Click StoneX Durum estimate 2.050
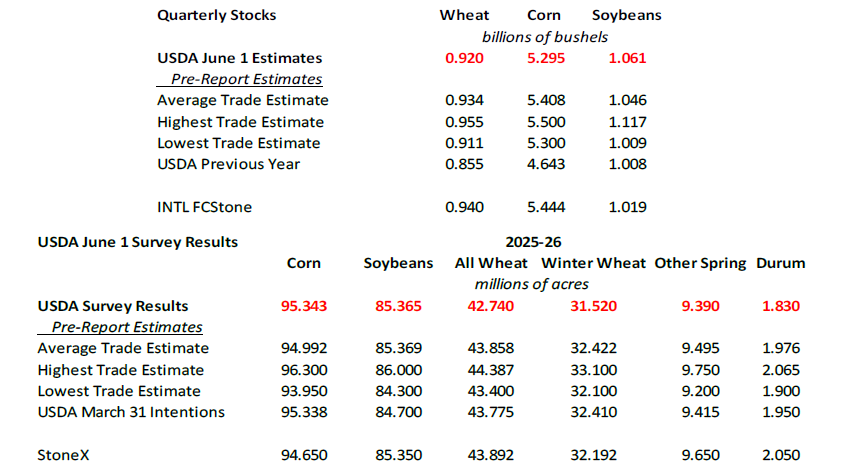This screenshot has width=842, height=464. [781, 455]
